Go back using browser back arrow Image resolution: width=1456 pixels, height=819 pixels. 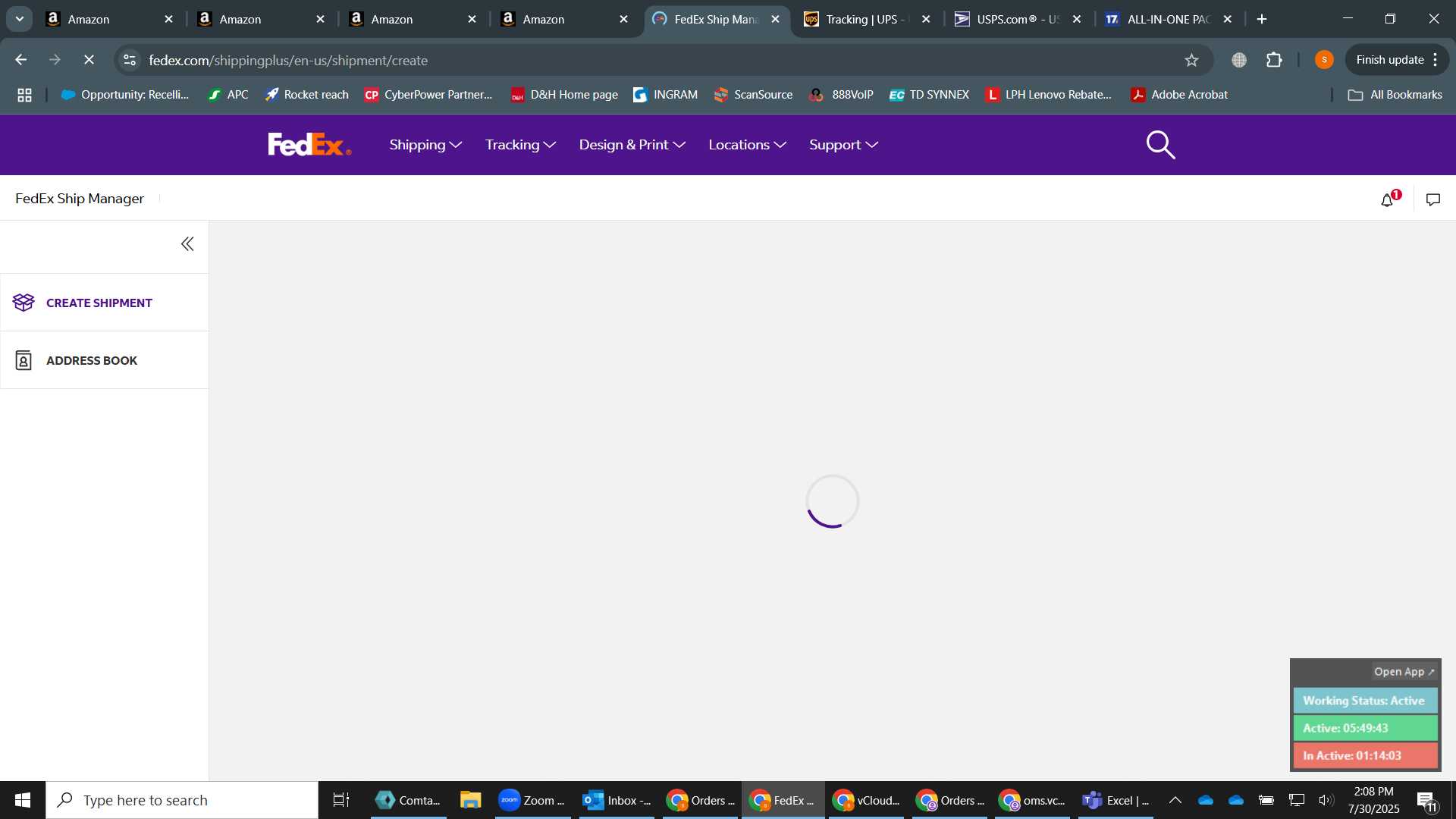[21, 60]
